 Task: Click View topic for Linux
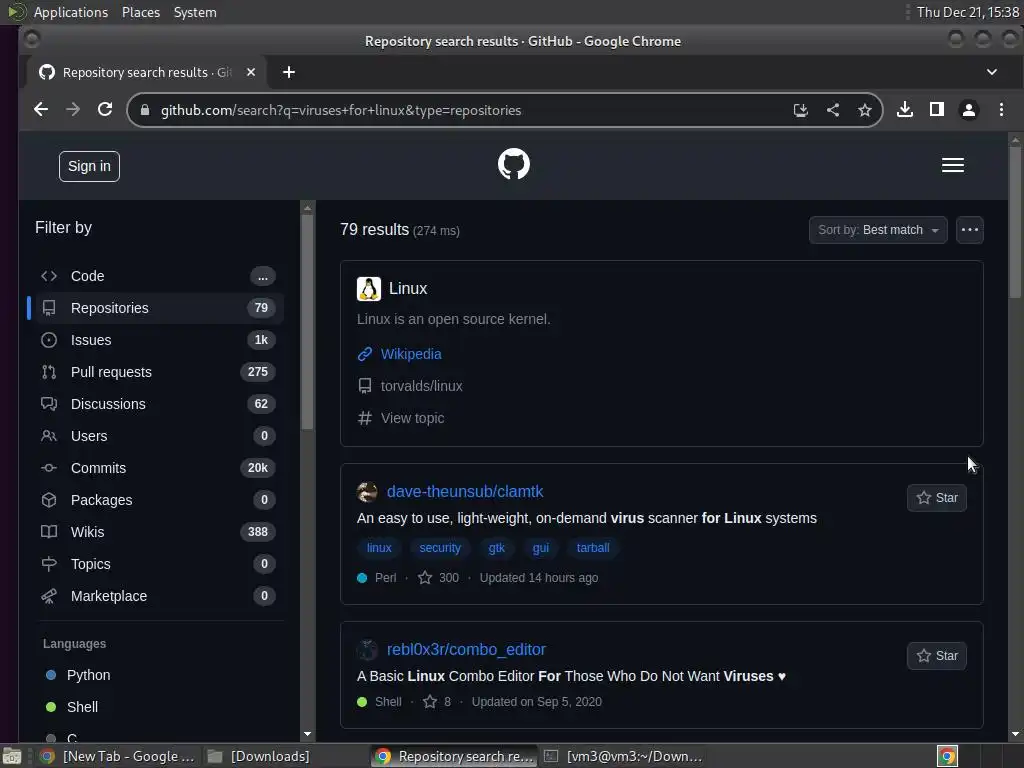tap(412, 418)
